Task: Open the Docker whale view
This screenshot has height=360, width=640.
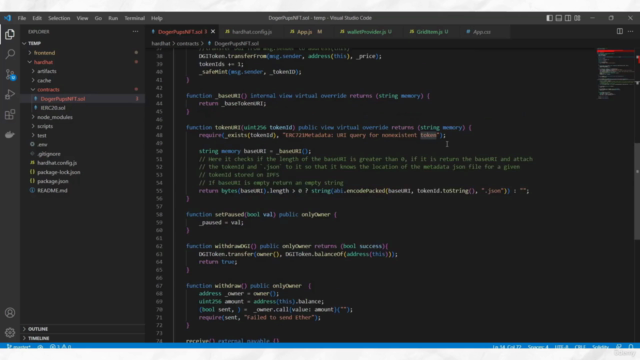Action: click(10, 134)
